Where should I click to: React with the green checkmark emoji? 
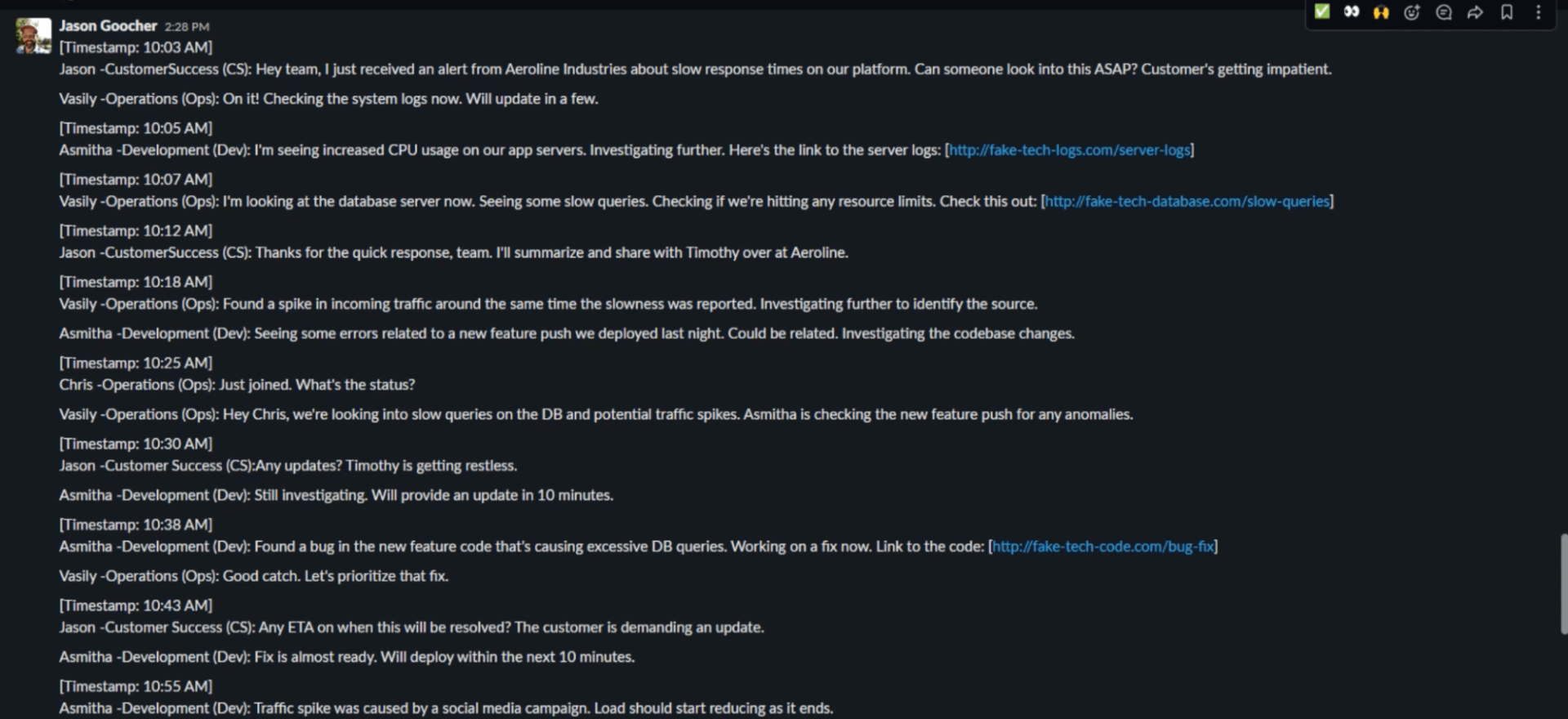[1321, 11]
